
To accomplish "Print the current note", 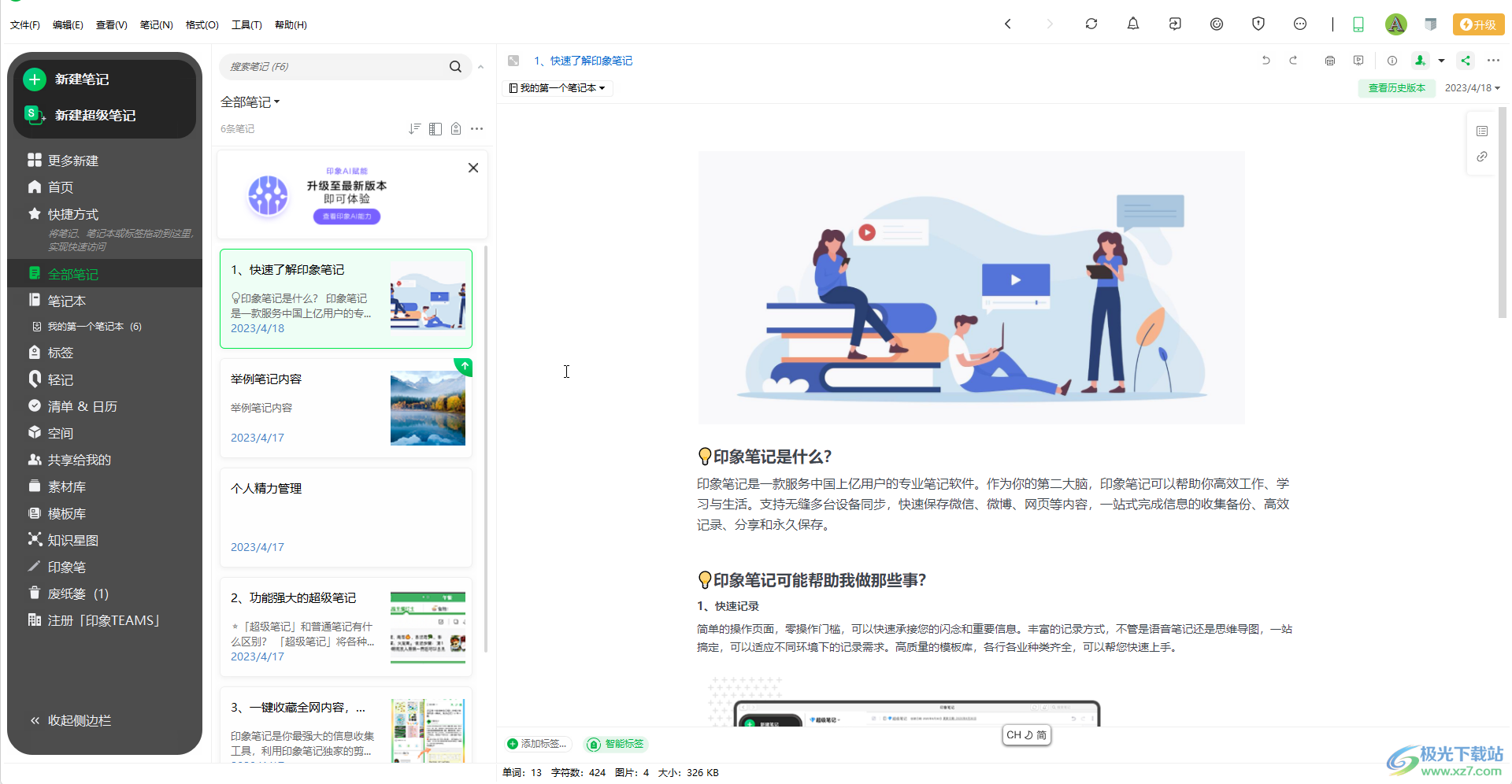I will tap(1330, 61).
